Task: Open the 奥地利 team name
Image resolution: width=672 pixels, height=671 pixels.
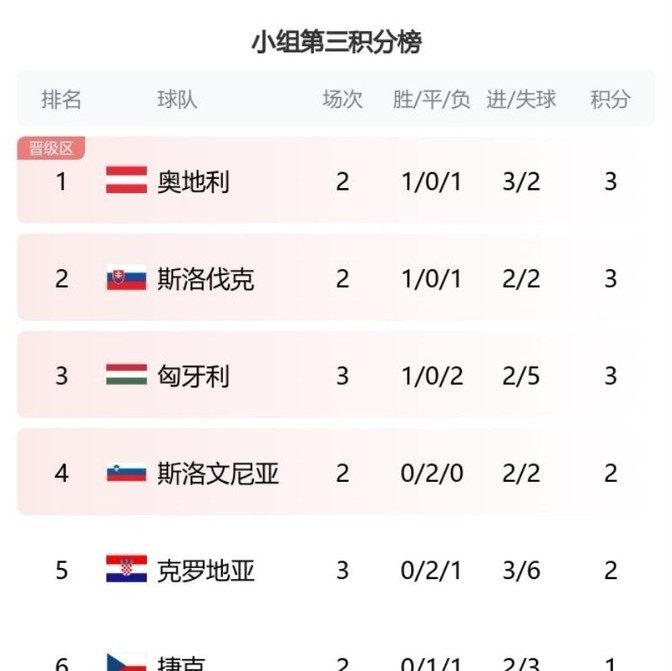Action: pyautogui.click(x=194, y=181)
